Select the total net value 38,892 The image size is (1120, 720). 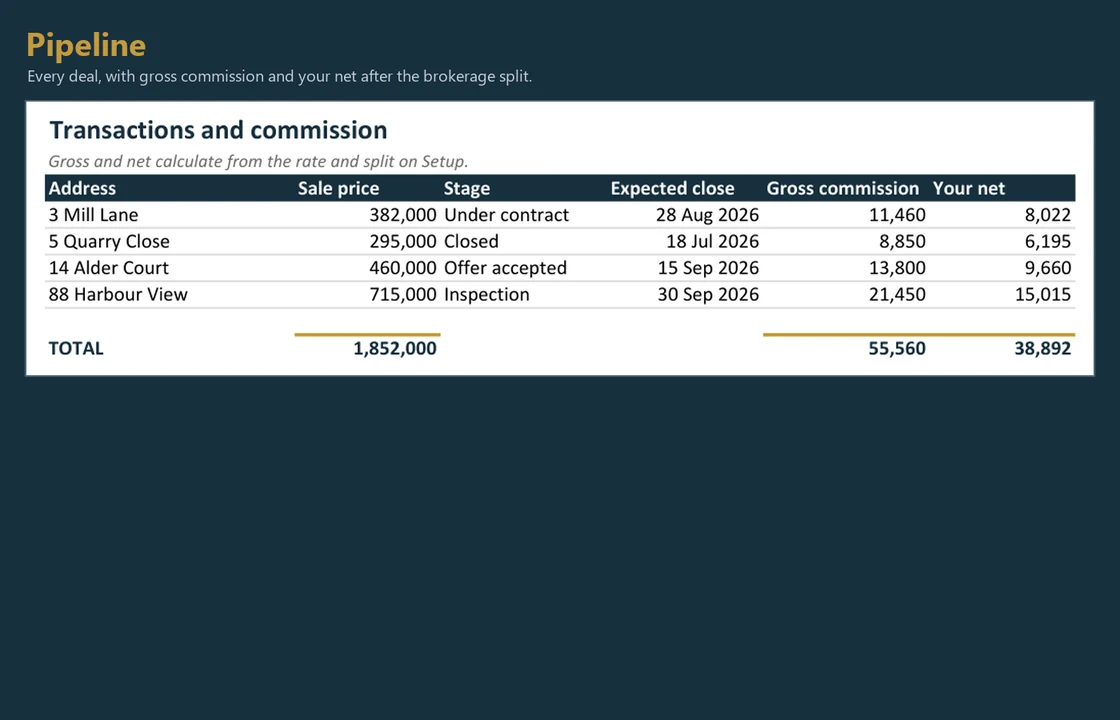click(1043, 349)
